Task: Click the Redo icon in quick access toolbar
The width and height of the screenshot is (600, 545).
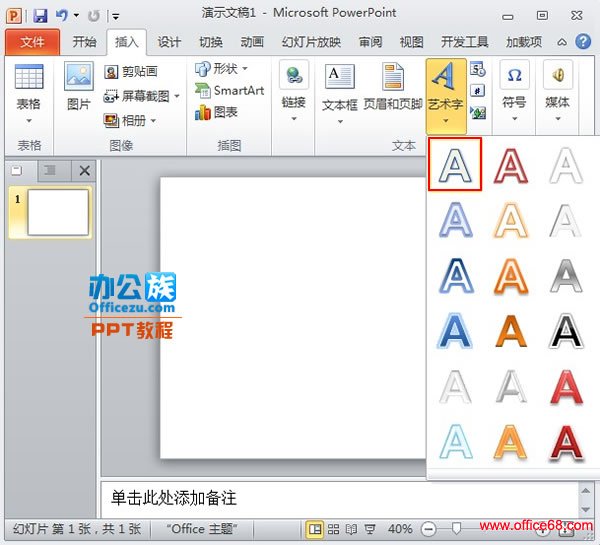Action: click(x=93, y=16)
